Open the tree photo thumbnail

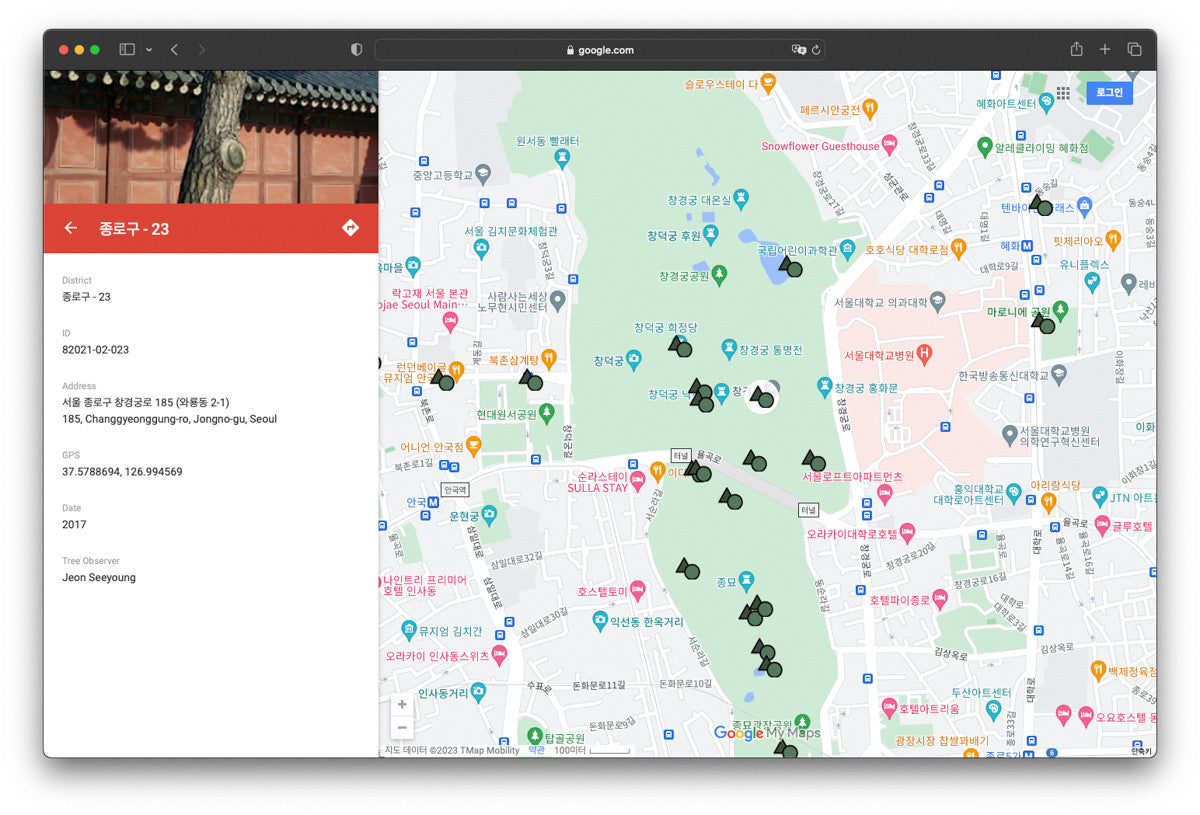pyautogui.click(x=211, y=137)
